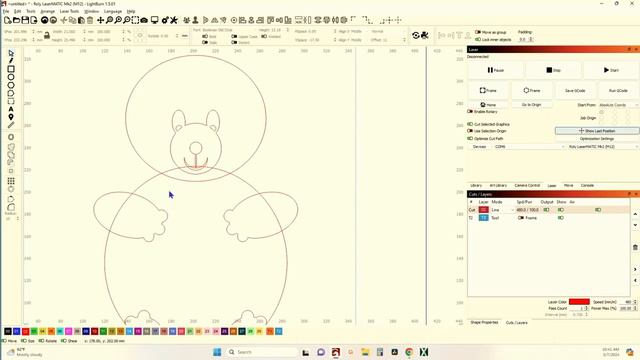The width and height of the screenshot is (640, 360).
Task: Adjust Pass Count stepper
Action: pyautogui.click(x=587, y=309)
